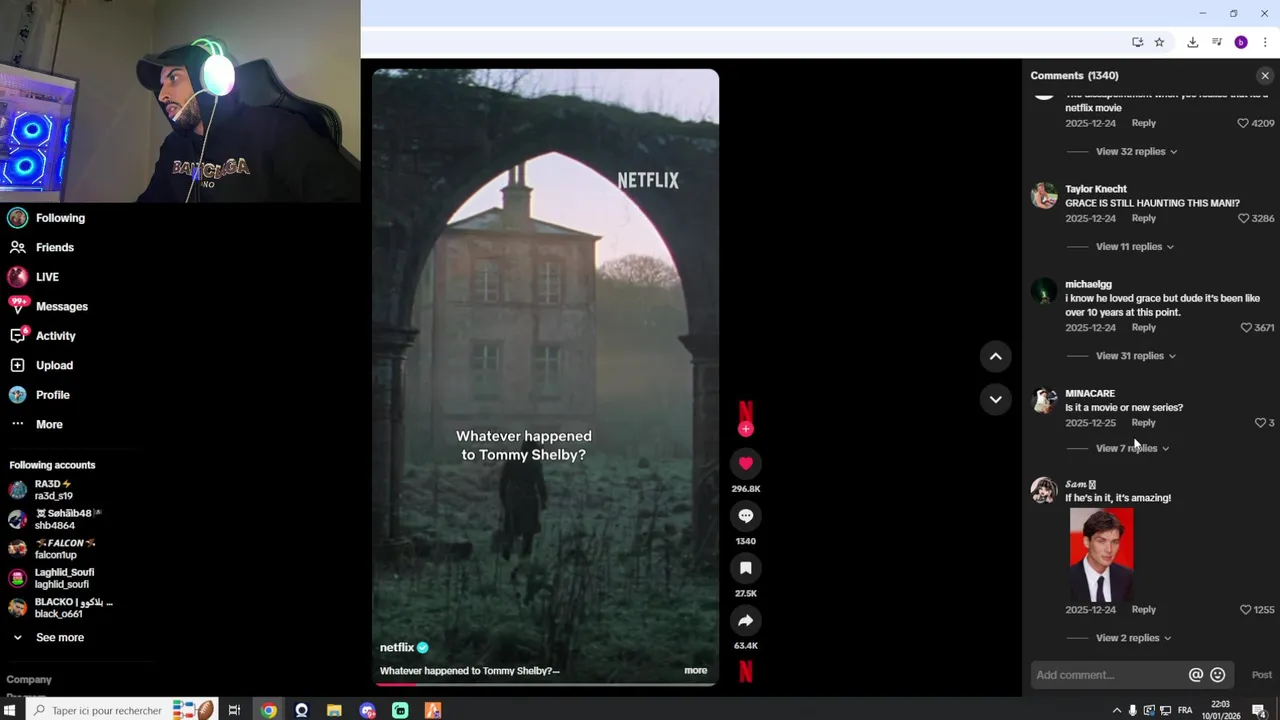1280x720 pixels.
Task: Close the Comments panel
Action: [x=1264, y=76]
